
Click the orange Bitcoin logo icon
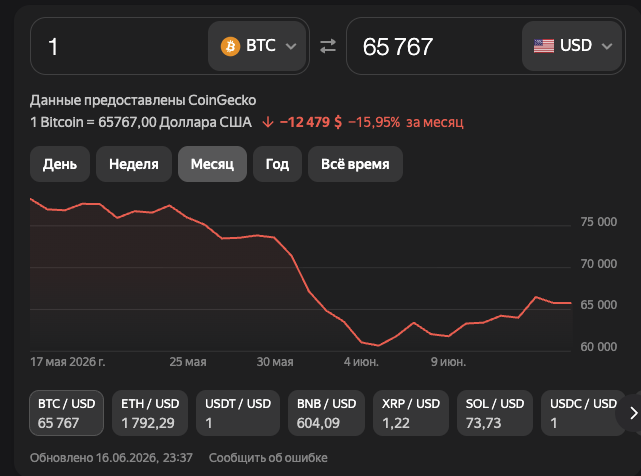pos(230,46)
